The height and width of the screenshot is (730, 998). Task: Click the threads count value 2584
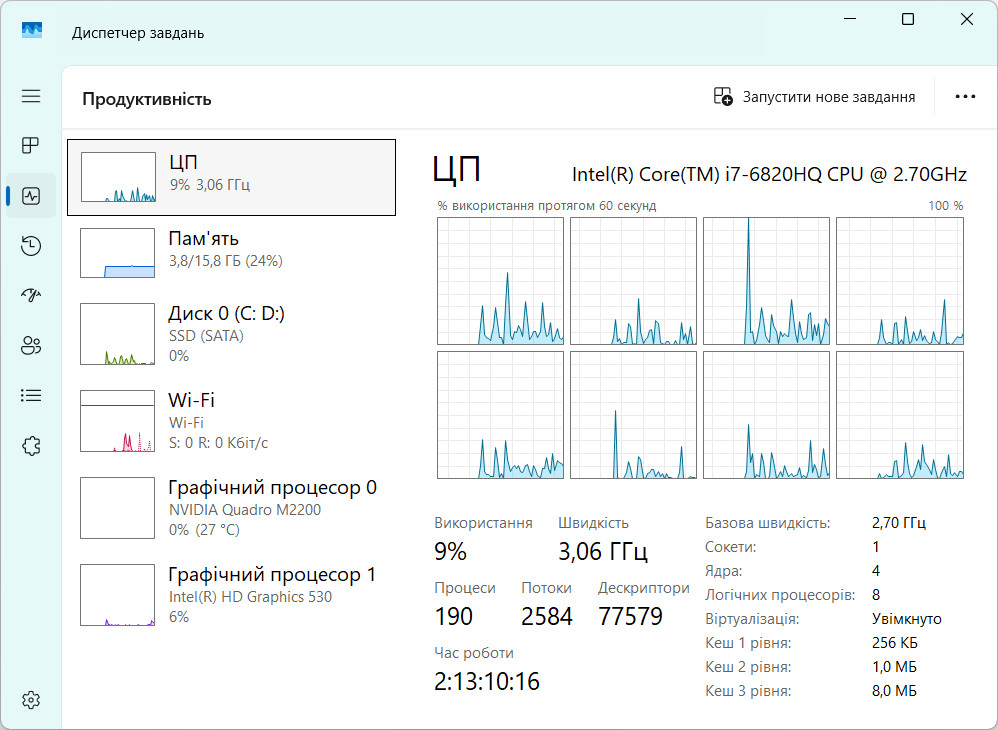coord(547,616)
